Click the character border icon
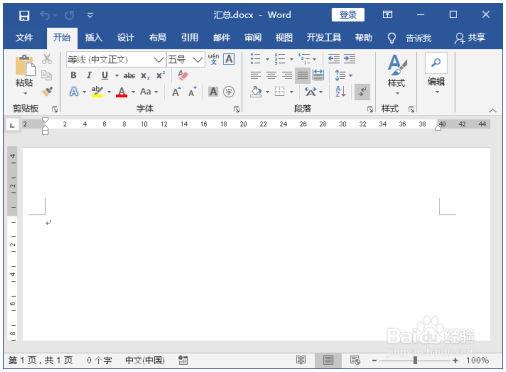506x372 pixels. (229, 59)
